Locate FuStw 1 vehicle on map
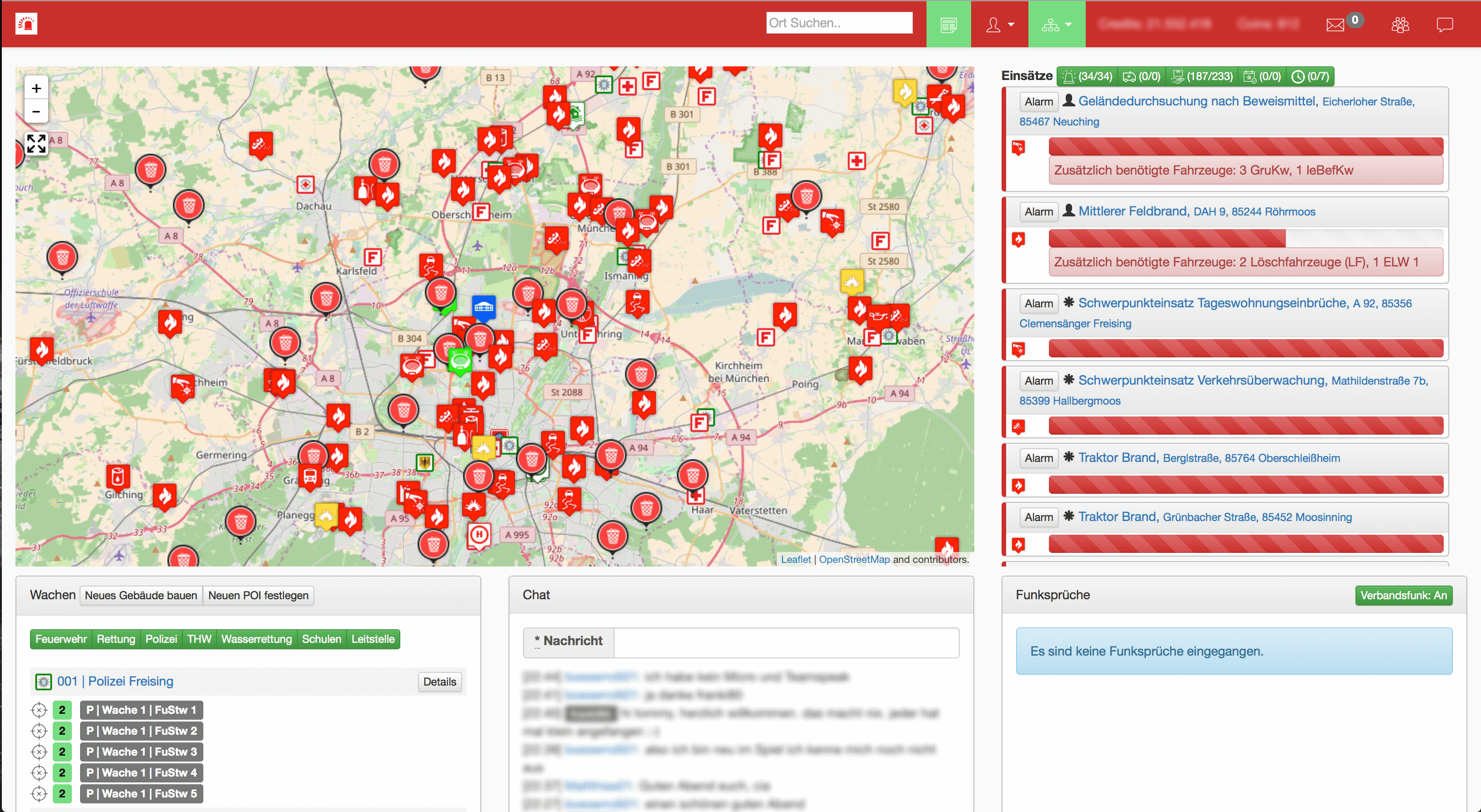This screenshot has width=1481, height=812. [x=39, y=710]
